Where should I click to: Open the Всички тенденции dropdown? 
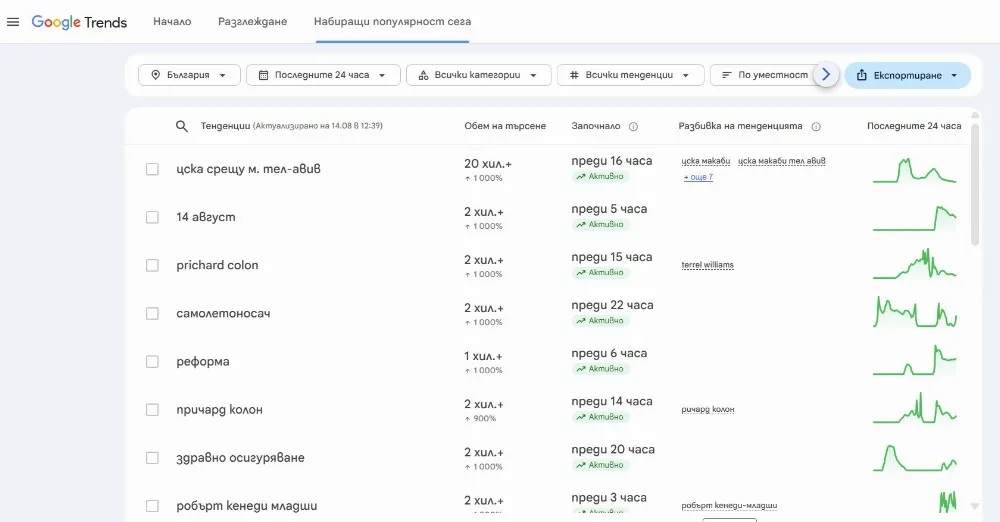630,75
